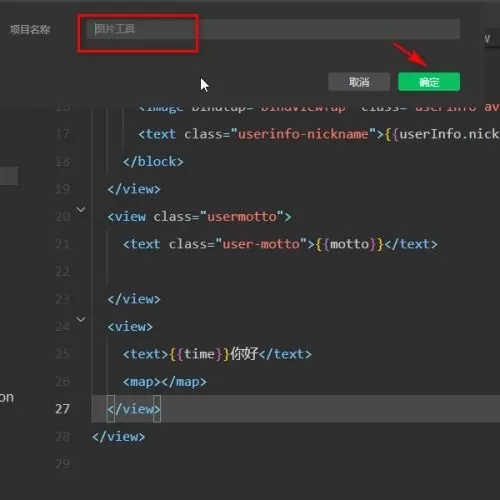Click the closing view tag on line 28
The image size is (500, 500).
[118, 436]
